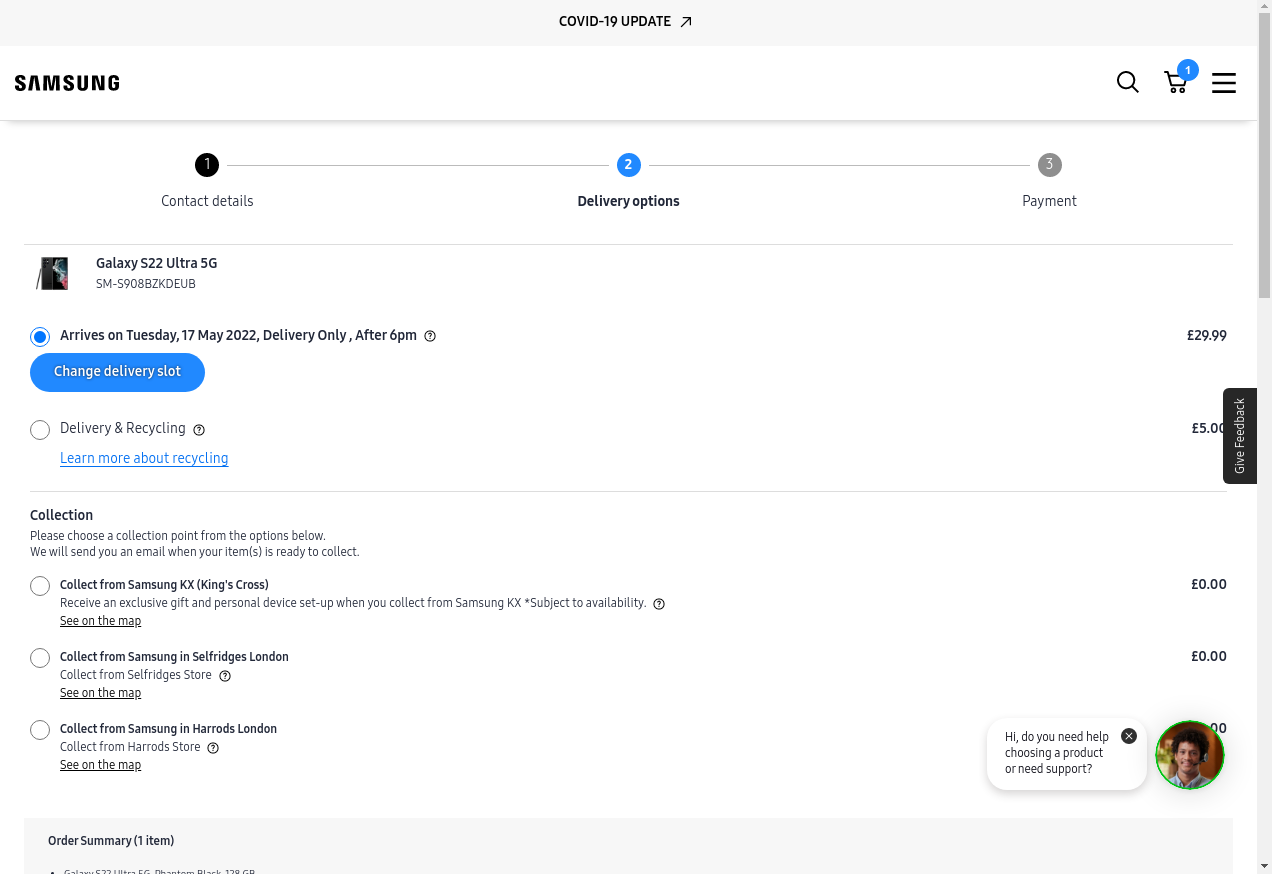The height and width of the screenshot is (874, 1272).
Task: Click help icon next to delivery arrival time
Action: click(x=430, y=336)
